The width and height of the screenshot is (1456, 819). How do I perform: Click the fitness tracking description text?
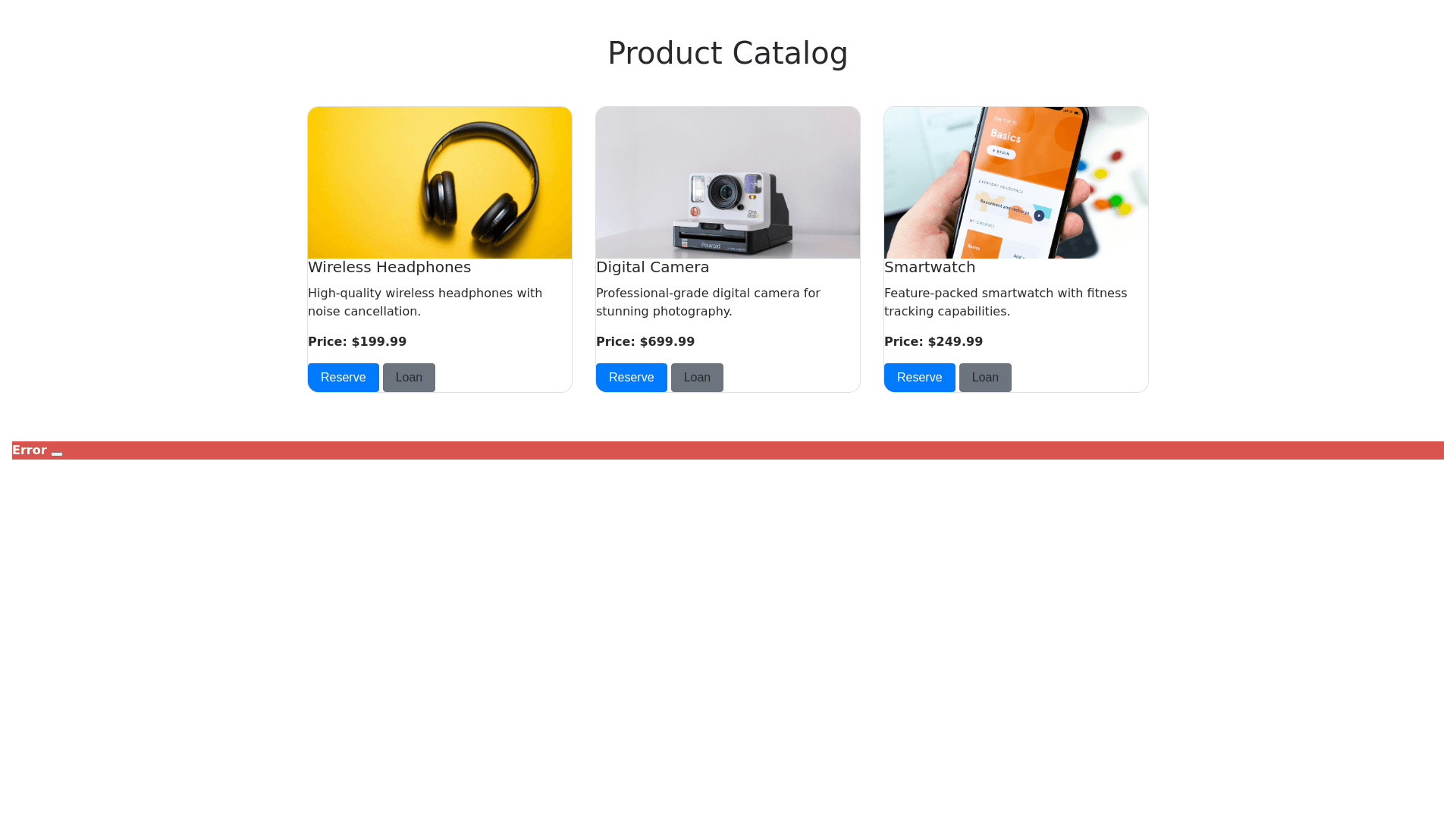1006,303
